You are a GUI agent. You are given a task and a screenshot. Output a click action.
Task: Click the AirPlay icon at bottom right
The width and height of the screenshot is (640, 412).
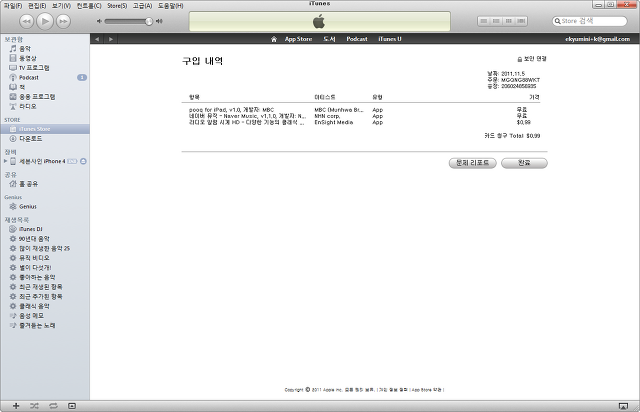click(623, 406)
